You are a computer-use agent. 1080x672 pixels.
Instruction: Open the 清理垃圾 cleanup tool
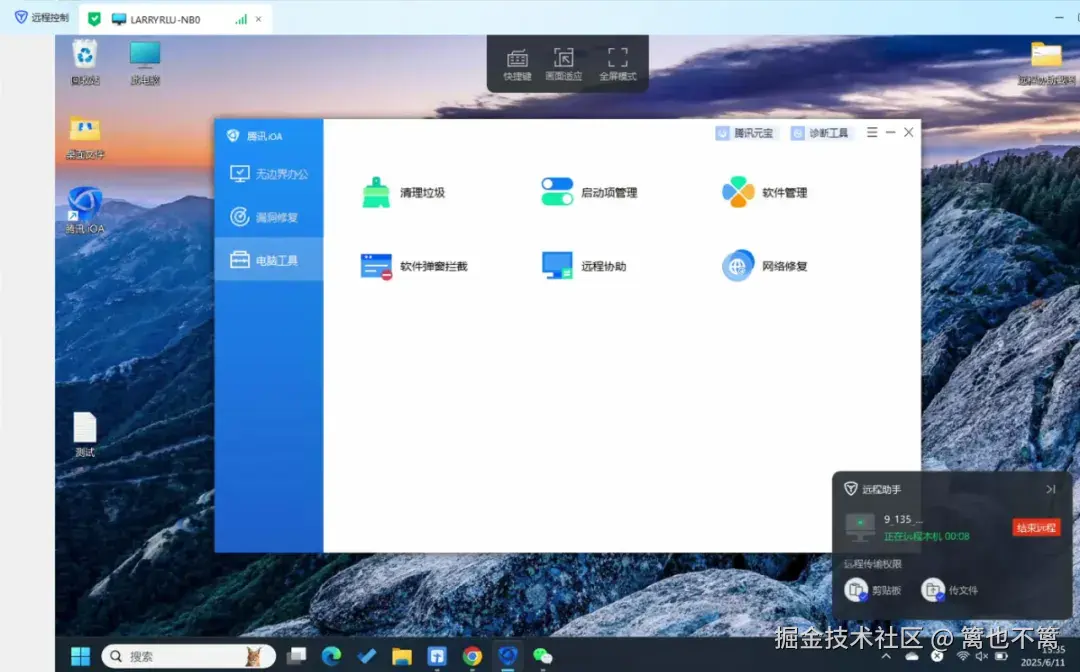click(x=400, y=191)
